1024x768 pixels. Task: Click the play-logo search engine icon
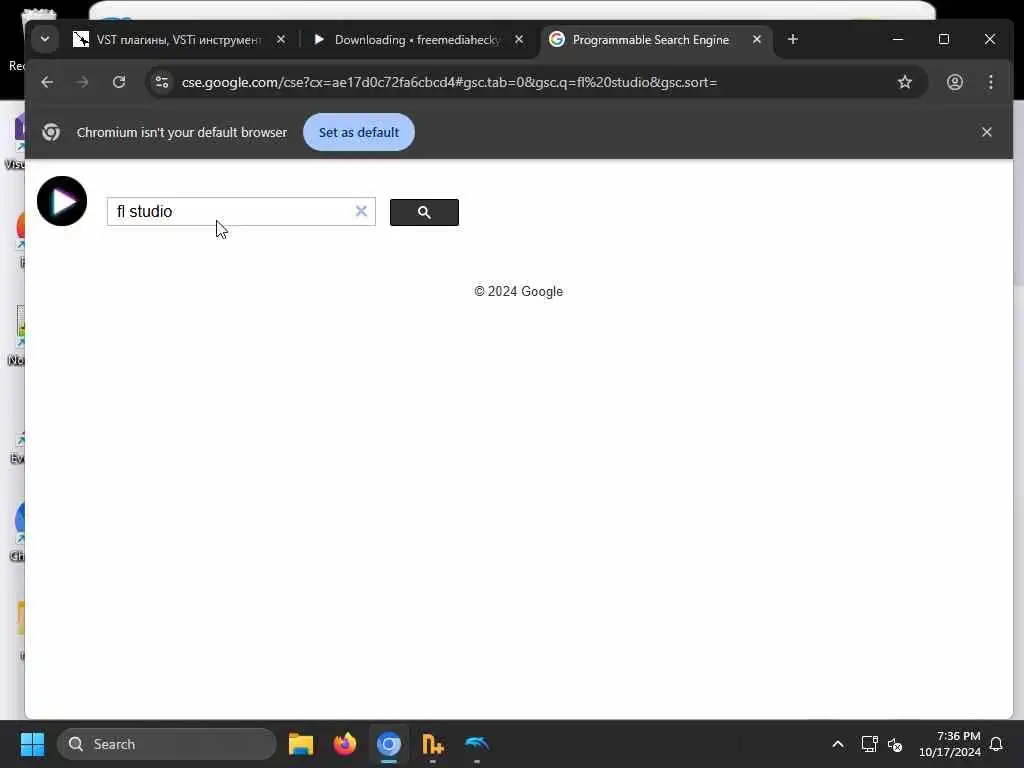pos(62,201)
